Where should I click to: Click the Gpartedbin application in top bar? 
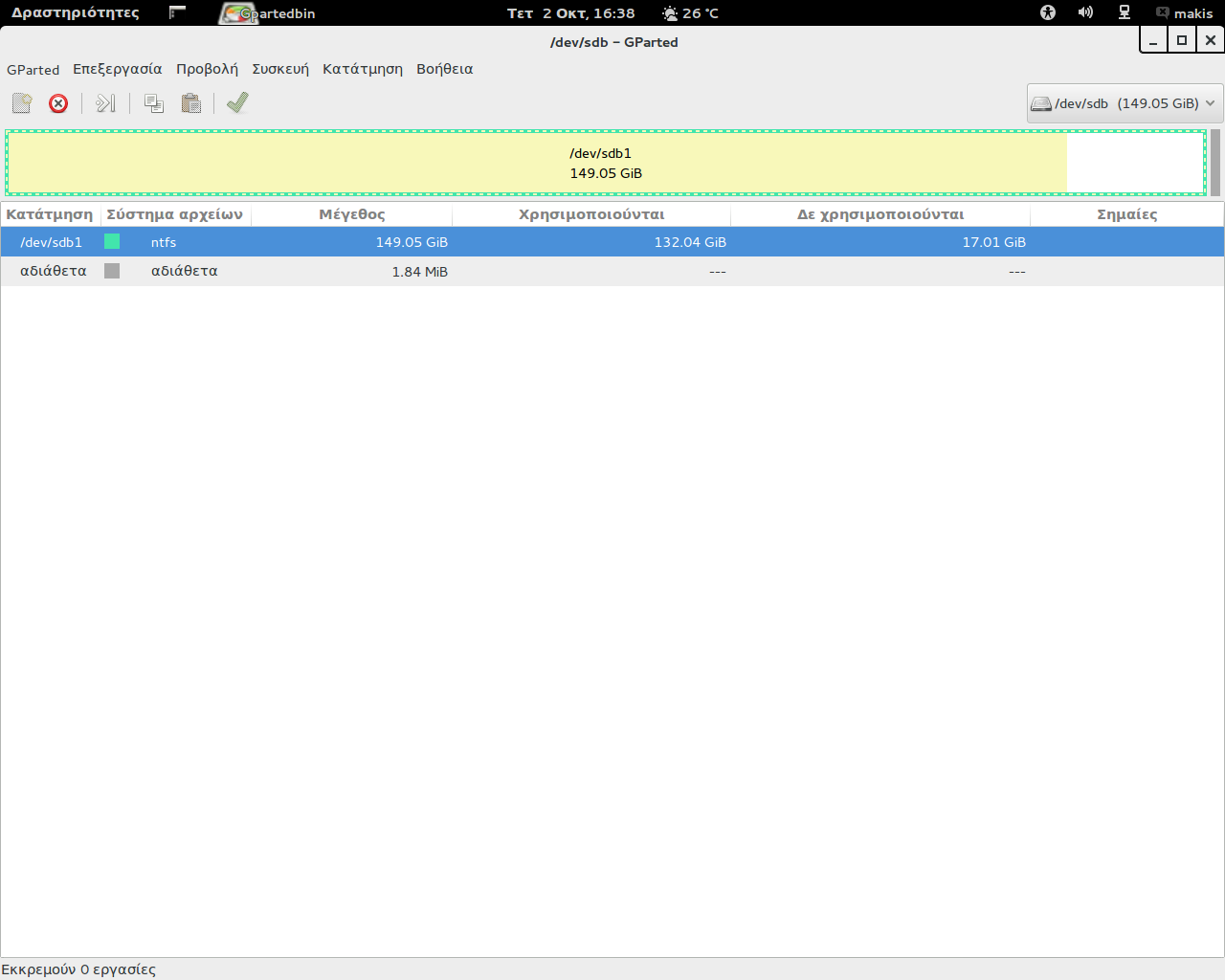[x=268, y=13]
